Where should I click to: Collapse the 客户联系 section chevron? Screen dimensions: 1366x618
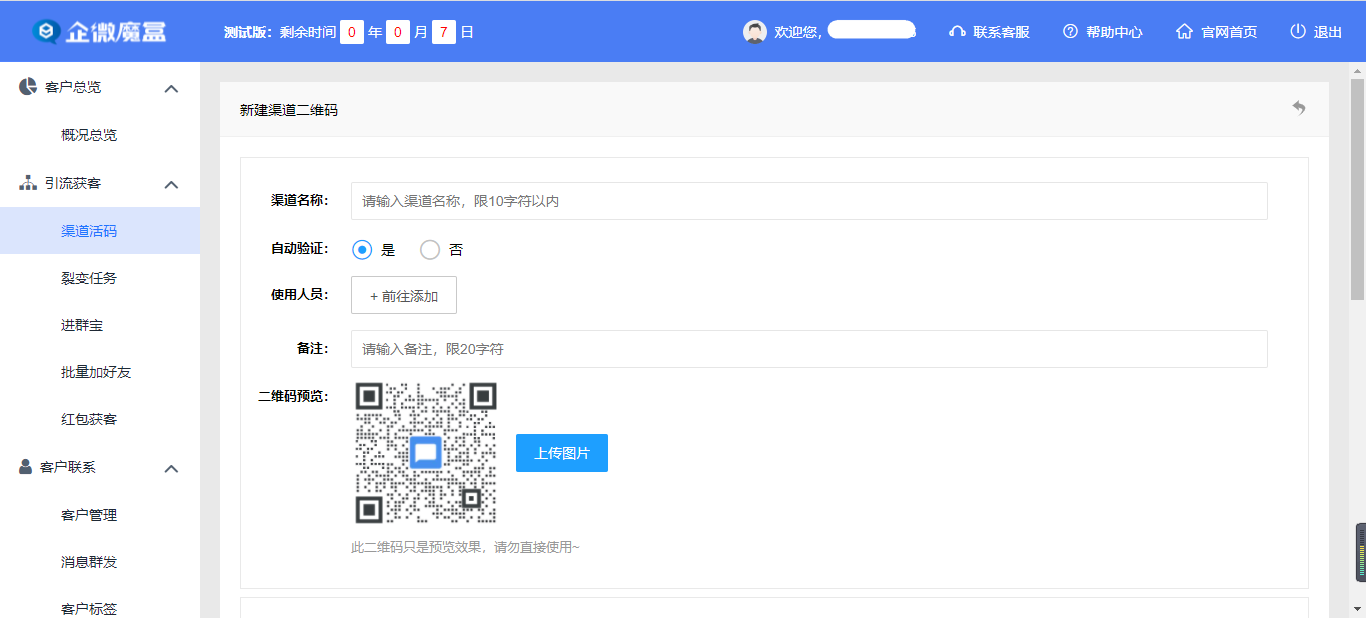[x=171, y=468]
